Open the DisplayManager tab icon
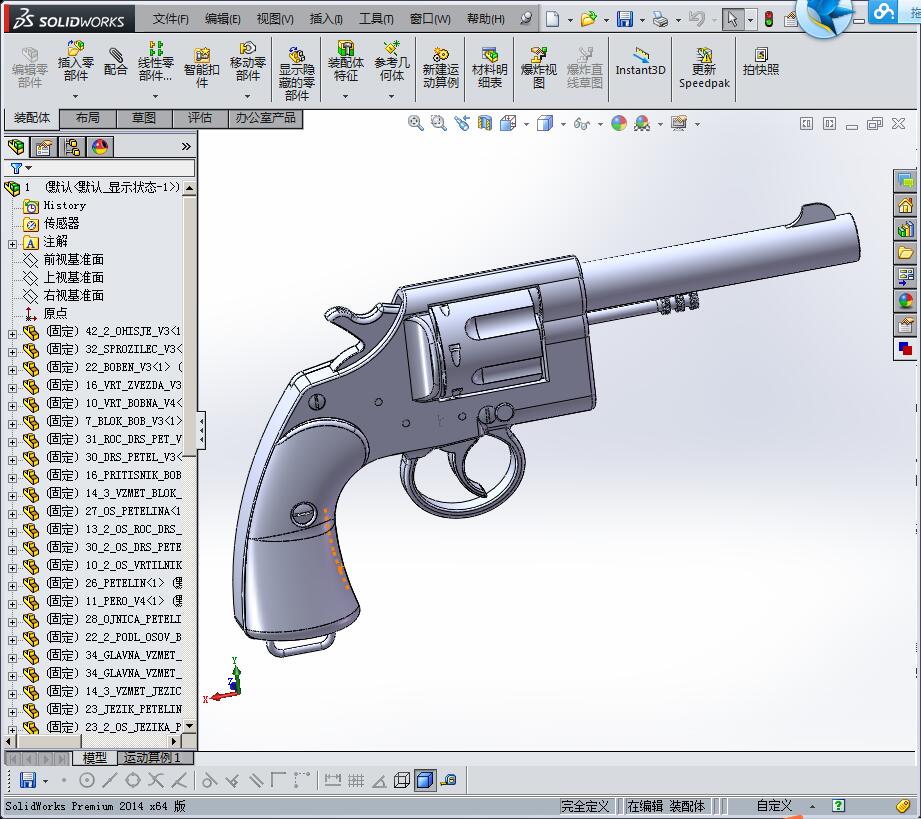921x819 pixels. click(x=100, y=147)
